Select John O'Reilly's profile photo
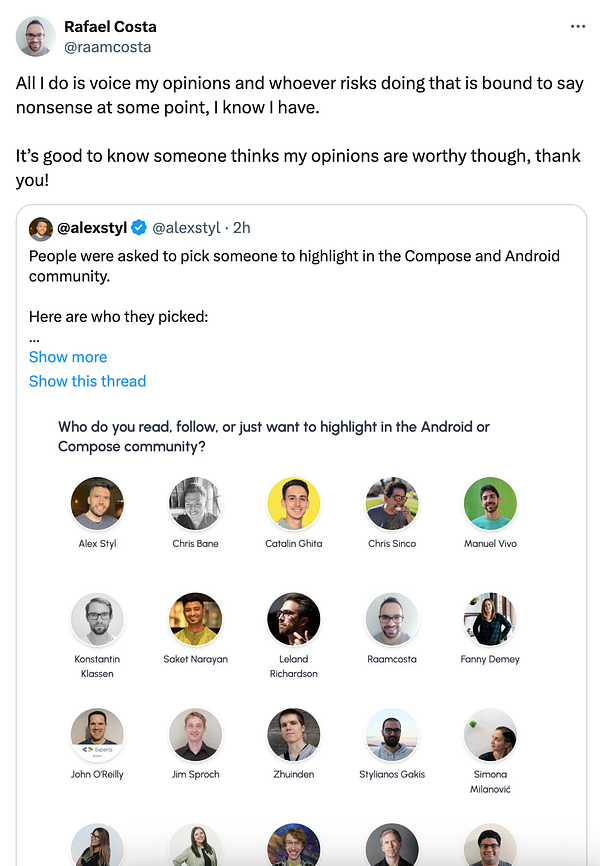The width and height of the screenshot is (600, 866). (97, 735)
